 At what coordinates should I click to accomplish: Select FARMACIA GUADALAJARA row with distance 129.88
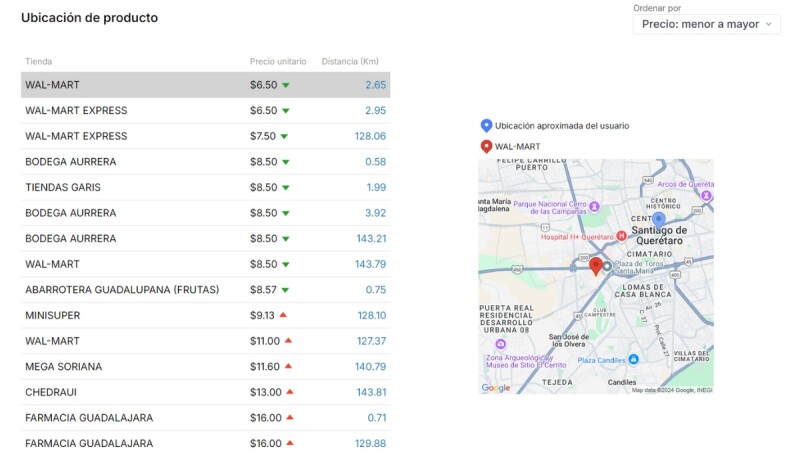tap(206, 442)
